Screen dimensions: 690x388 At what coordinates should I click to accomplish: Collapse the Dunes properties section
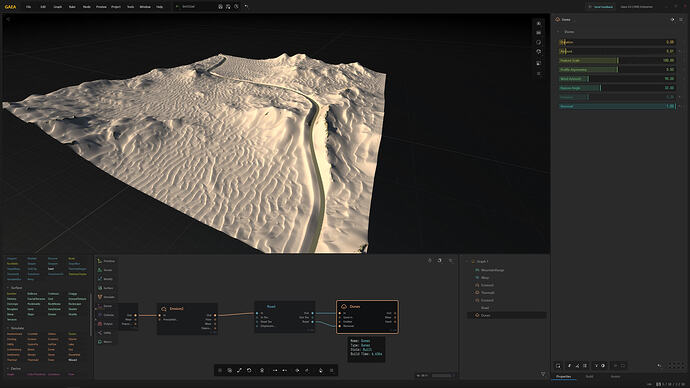558,32
